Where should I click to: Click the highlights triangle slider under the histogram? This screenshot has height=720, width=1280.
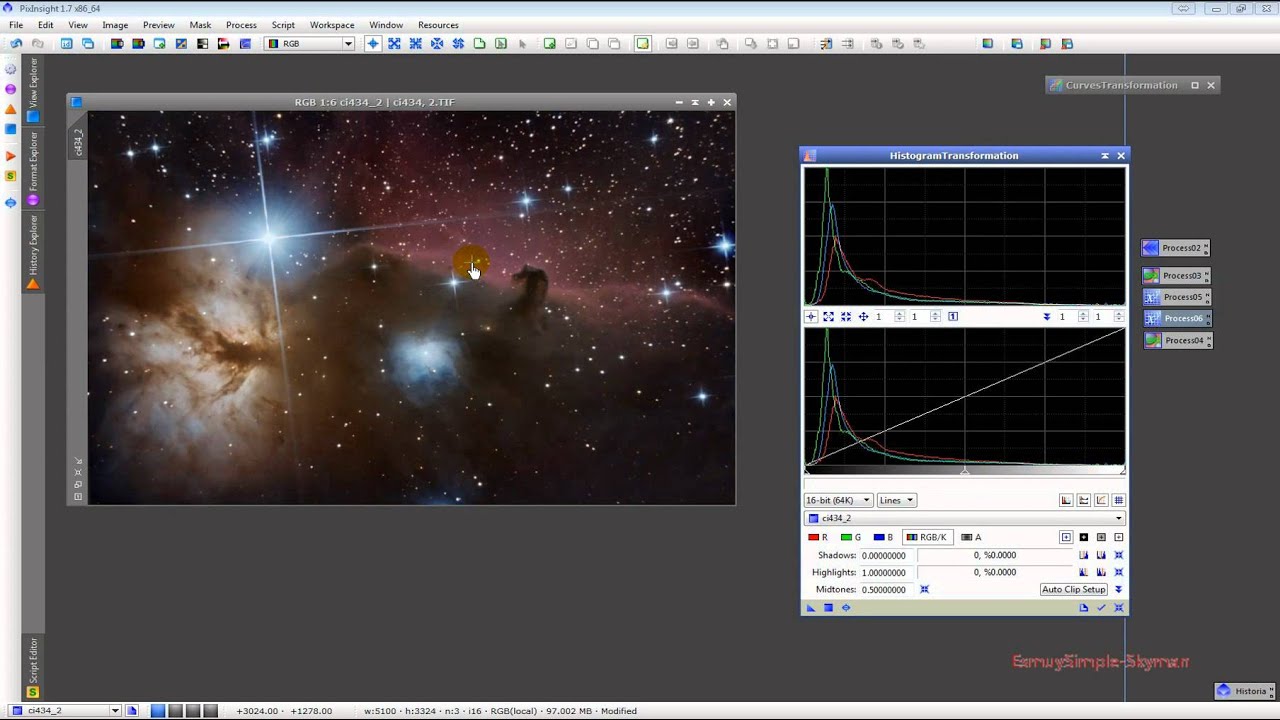[x=1123, y=471]
